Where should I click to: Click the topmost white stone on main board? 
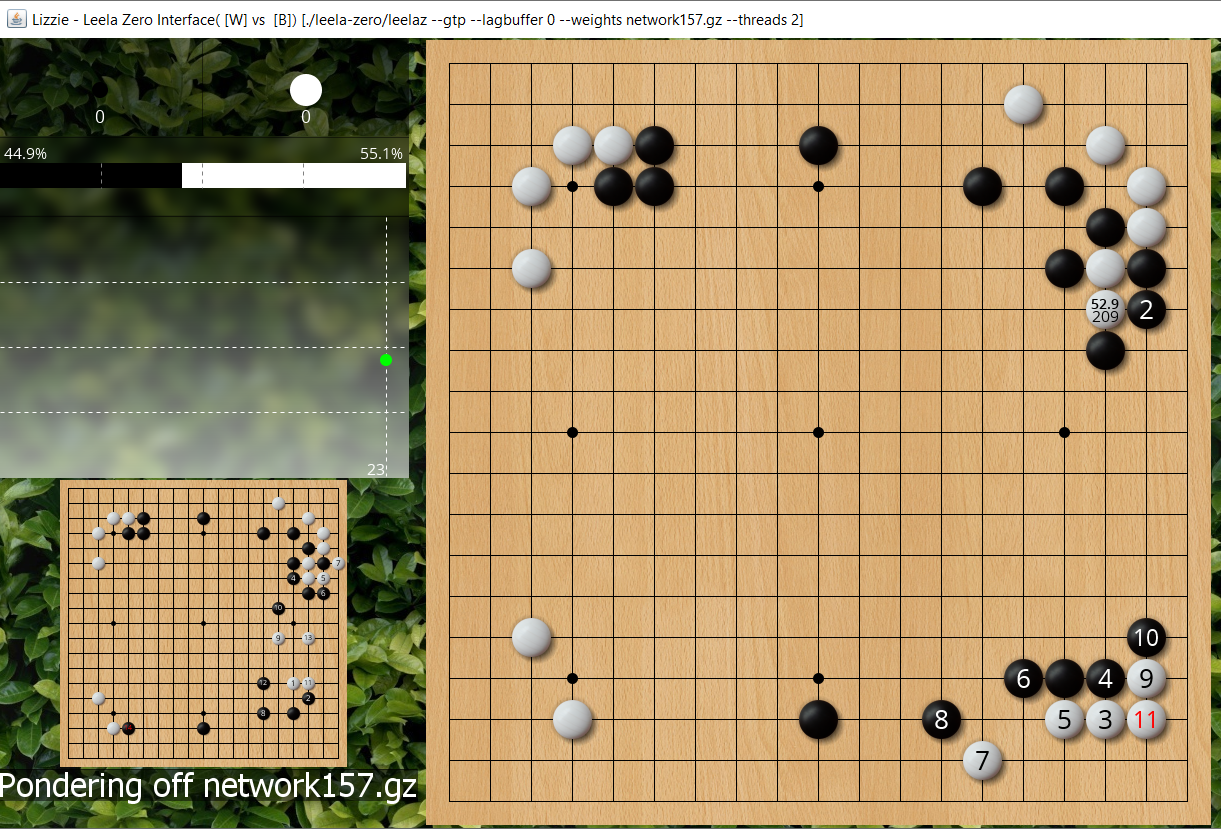(x=1023, y=104)
